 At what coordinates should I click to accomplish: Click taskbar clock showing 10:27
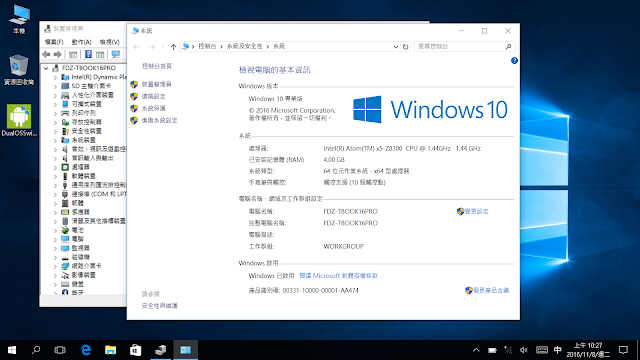click(588, 350)
